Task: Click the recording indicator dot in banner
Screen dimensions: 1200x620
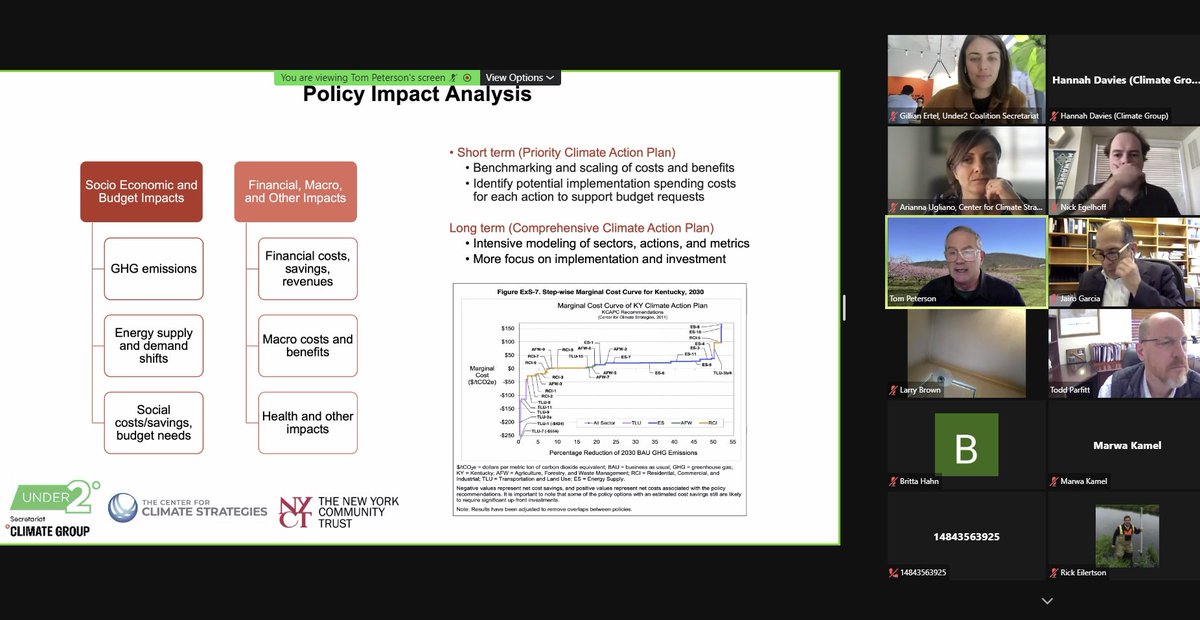Action: tap(468, 77)
